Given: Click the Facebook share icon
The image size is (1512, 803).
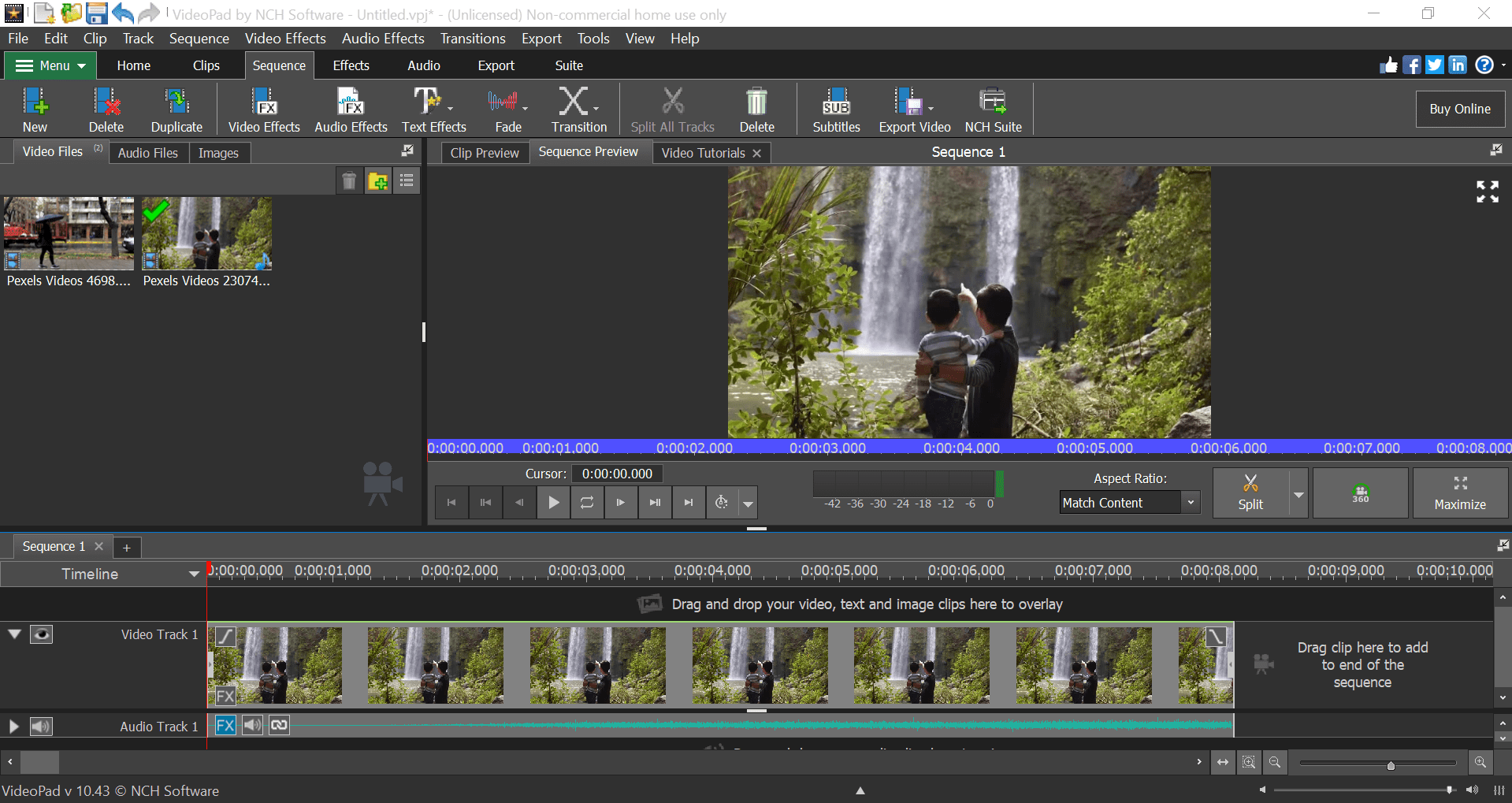Looking at the screenshot, I should pyautogui.click(x=1412, y=65).
